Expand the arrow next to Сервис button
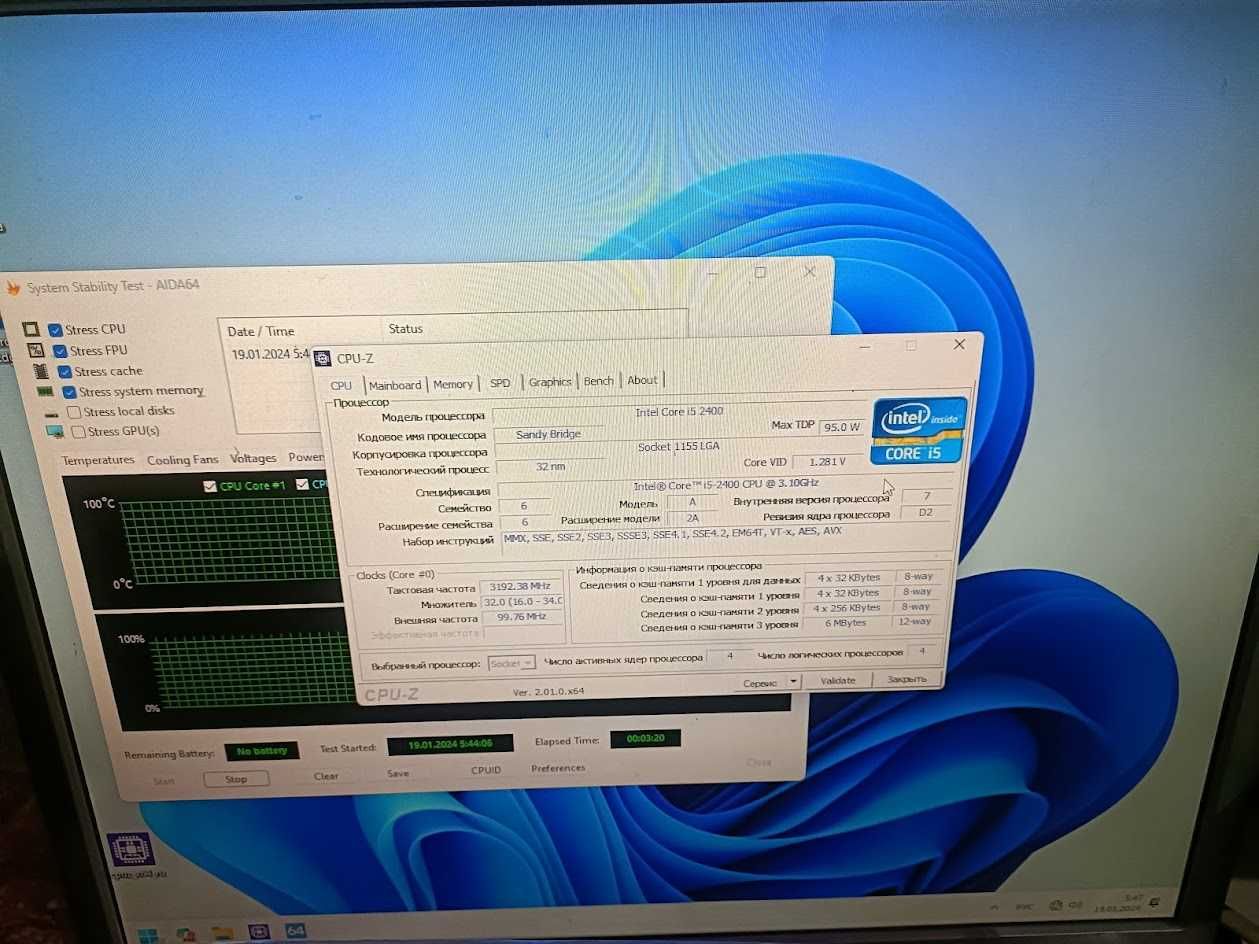1259x944 pixels. click(793, 681)
